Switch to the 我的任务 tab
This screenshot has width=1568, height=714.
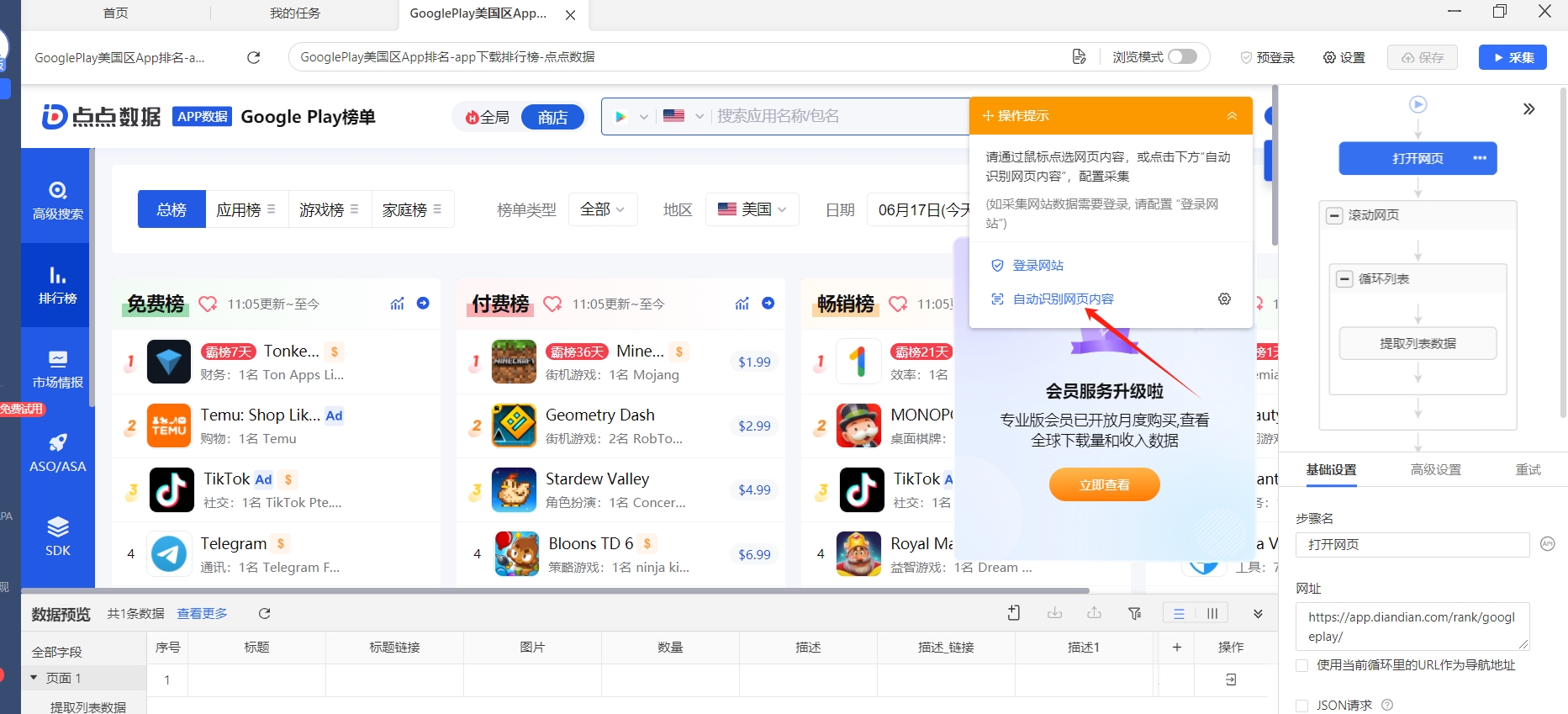(x=295, y=13)
